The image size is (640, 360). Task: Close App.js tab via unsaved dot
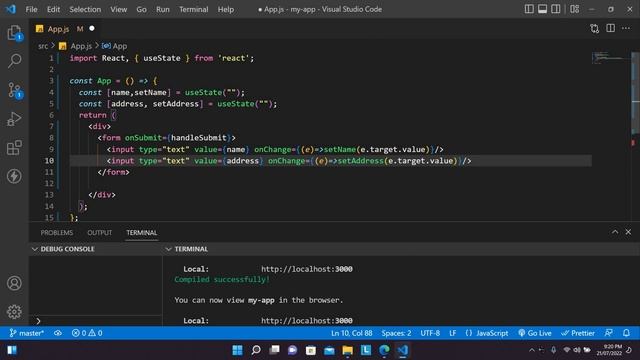(x=92, y=28)
